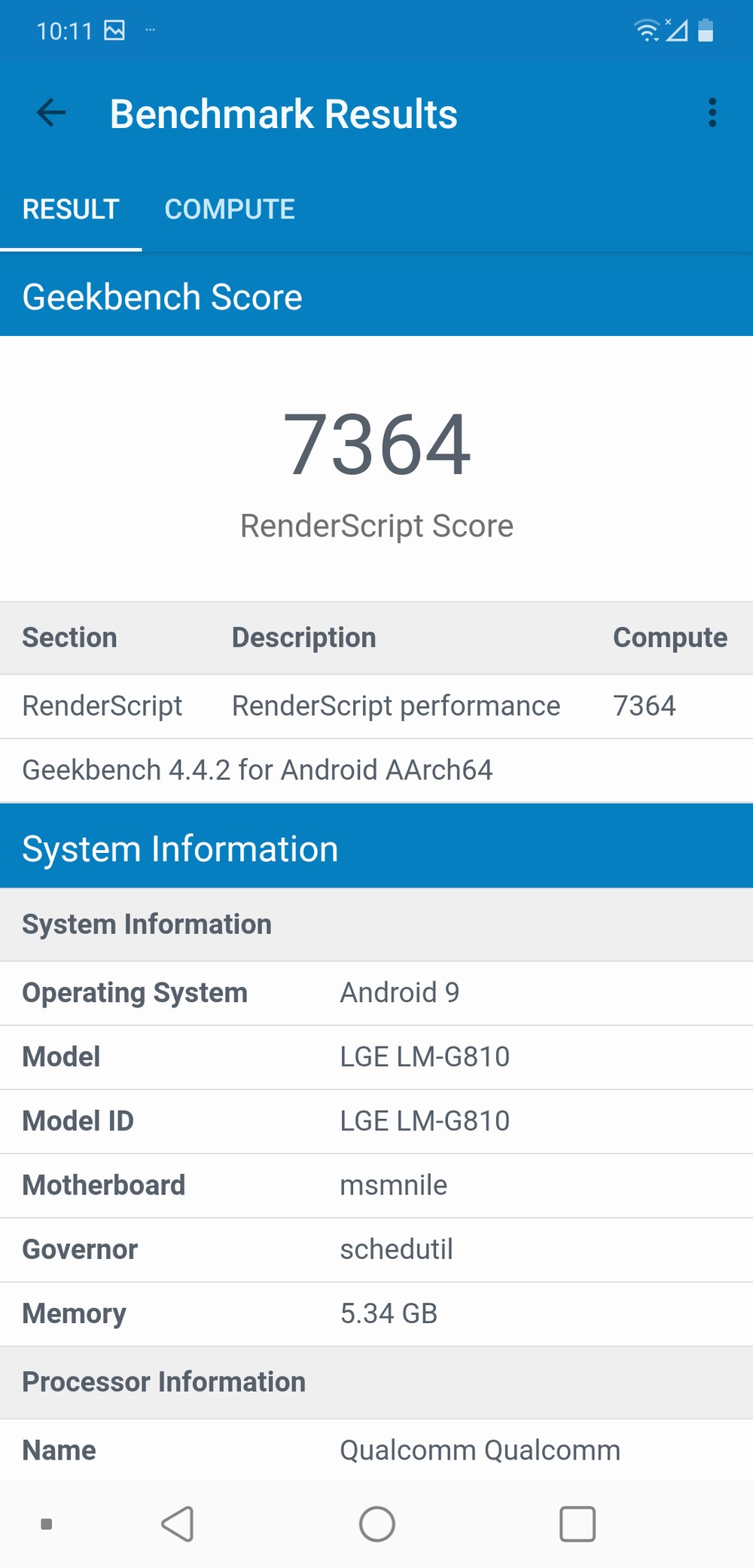Tap the Android back navigation button
The height and width of the screenshot is (1568, 753).
click(x=178, y=1524)
